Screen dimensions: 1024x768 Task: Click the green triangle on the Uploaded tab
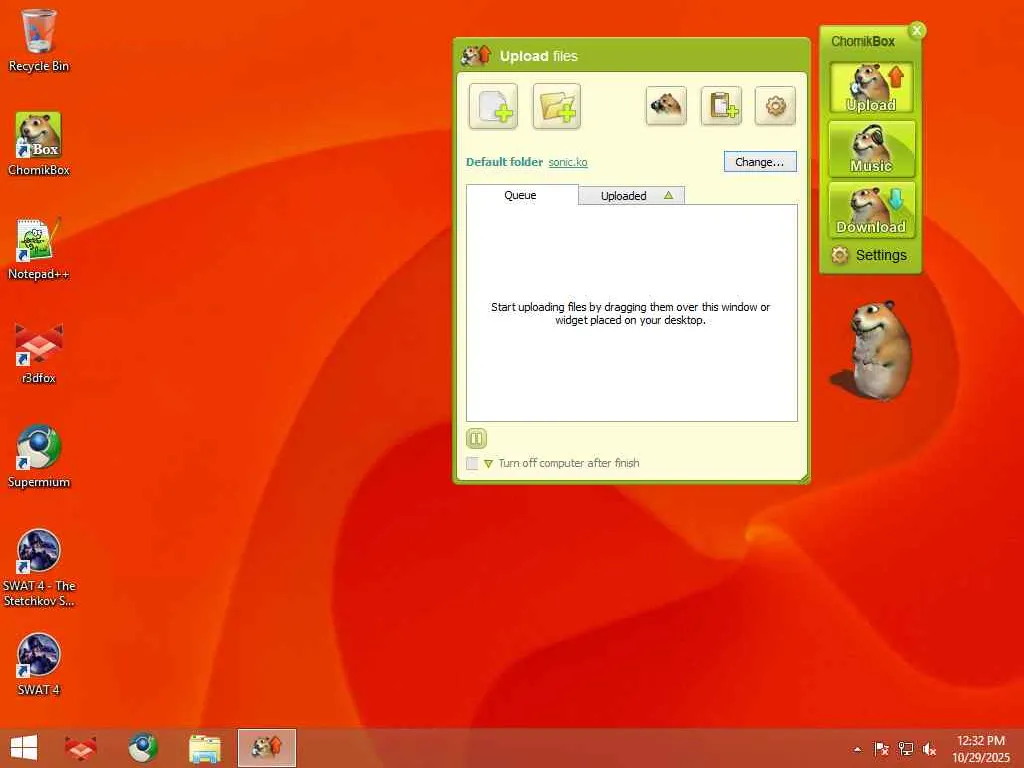668,195
